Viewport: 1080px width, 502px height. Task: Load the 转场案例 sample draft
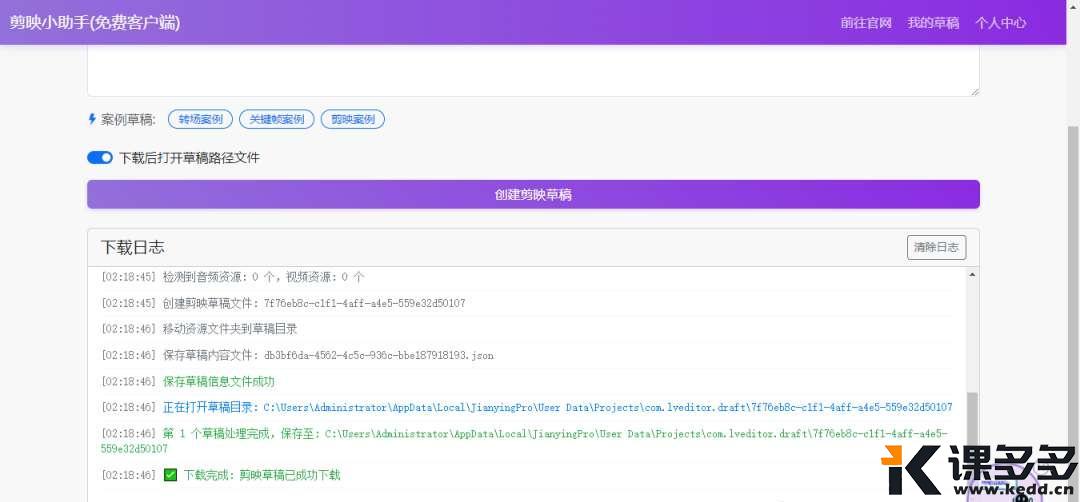[x=200, y=119]
